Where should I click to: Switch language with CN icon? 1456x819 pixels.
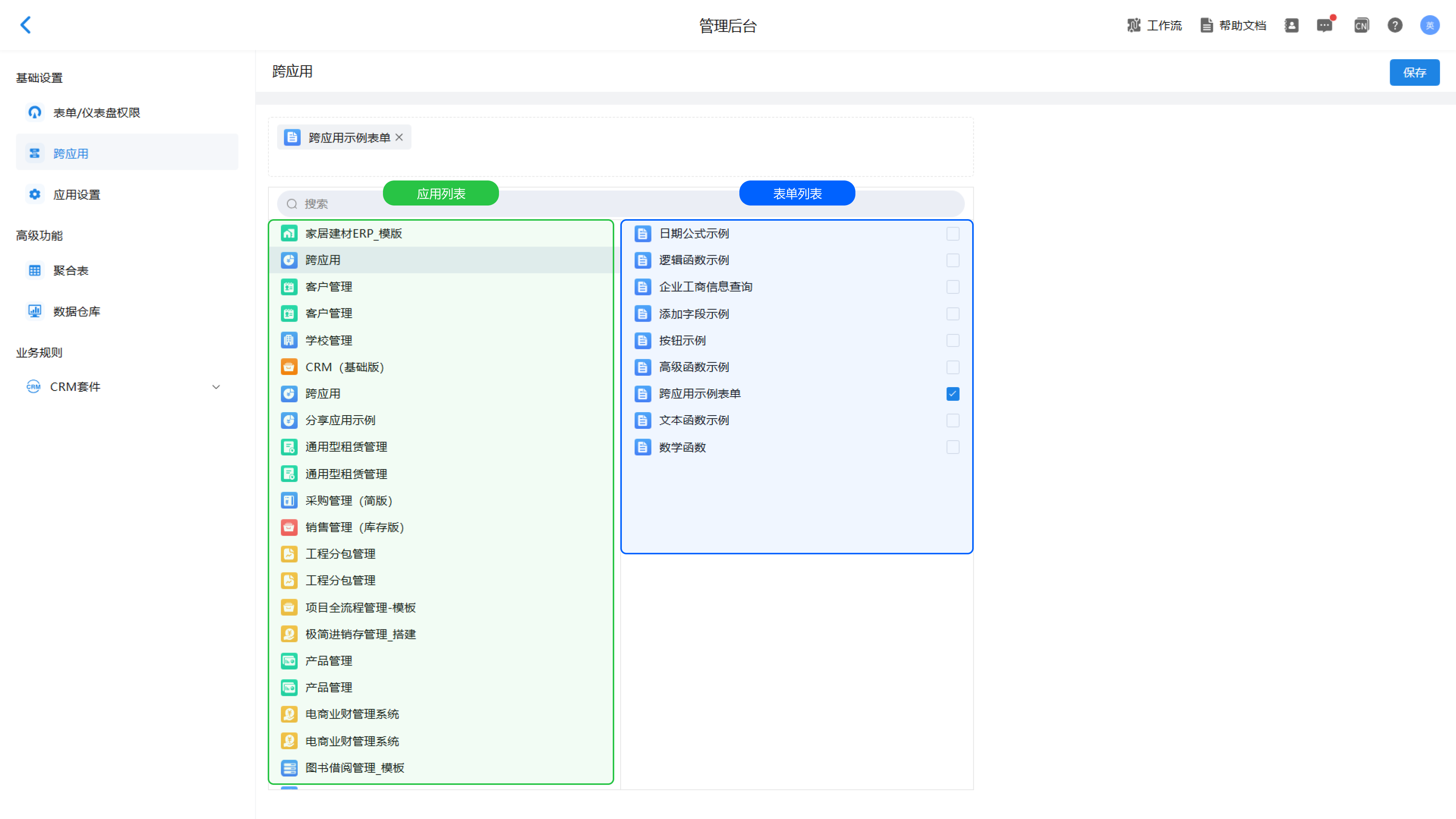click(x=1361, y=25)
